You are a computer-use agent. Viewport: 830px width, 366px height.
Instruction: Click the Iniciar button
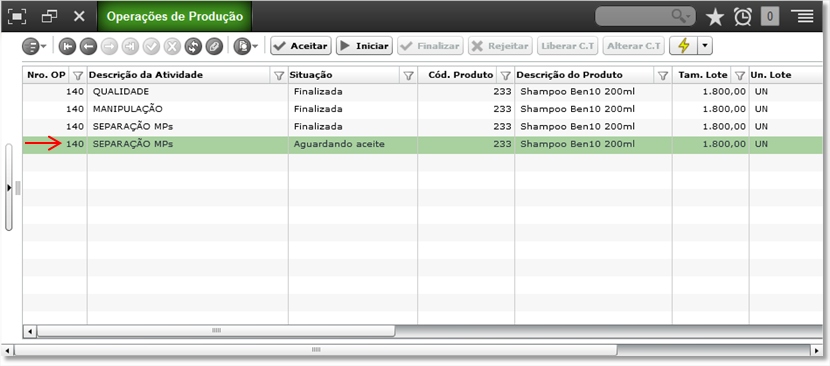(x=364, y=46)
